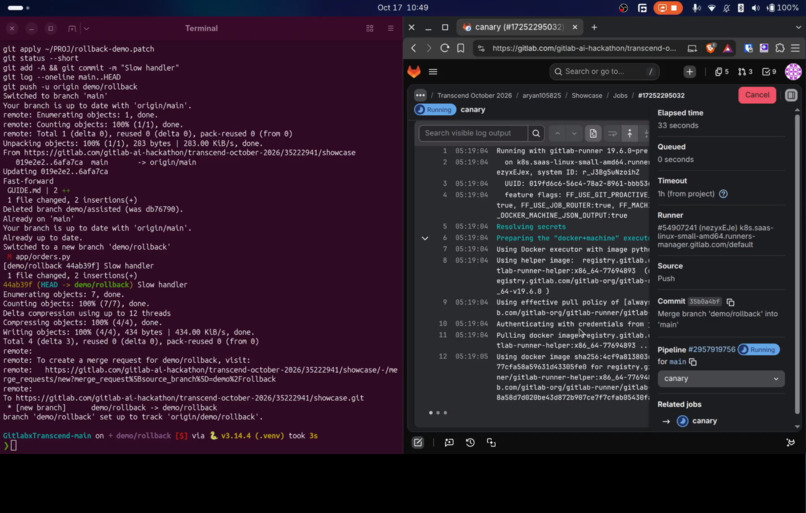Click the compose edit icon in bottom bar
The width and height of the screenshot is (806, 513).
[x=418, y=443]
